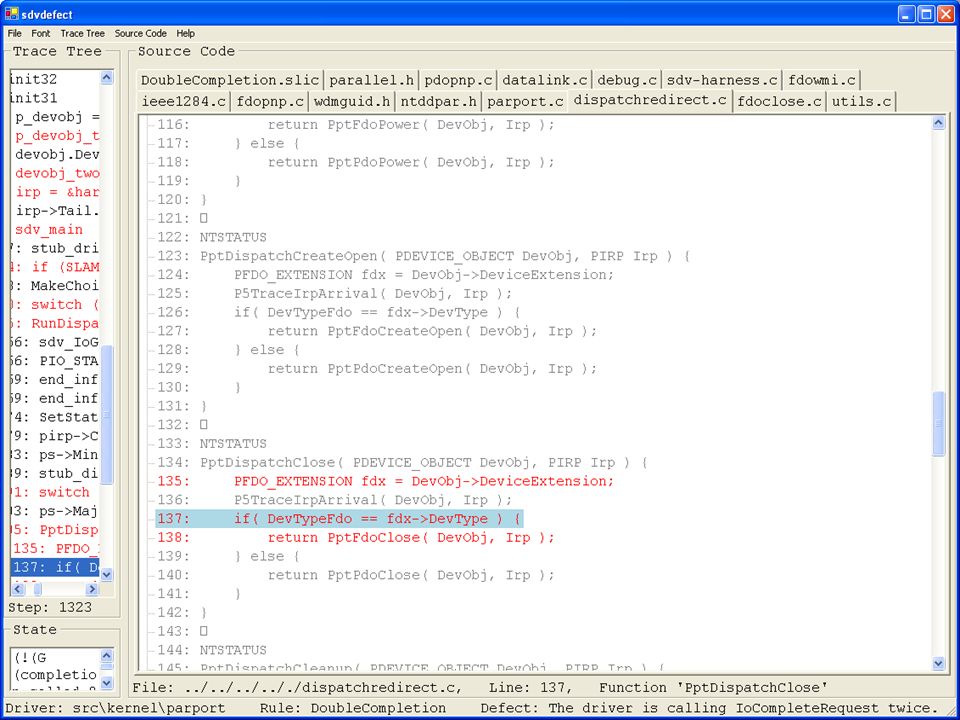
Task: Click Trace Tree horizontal scroll right arrow
Action: [92, 589]
